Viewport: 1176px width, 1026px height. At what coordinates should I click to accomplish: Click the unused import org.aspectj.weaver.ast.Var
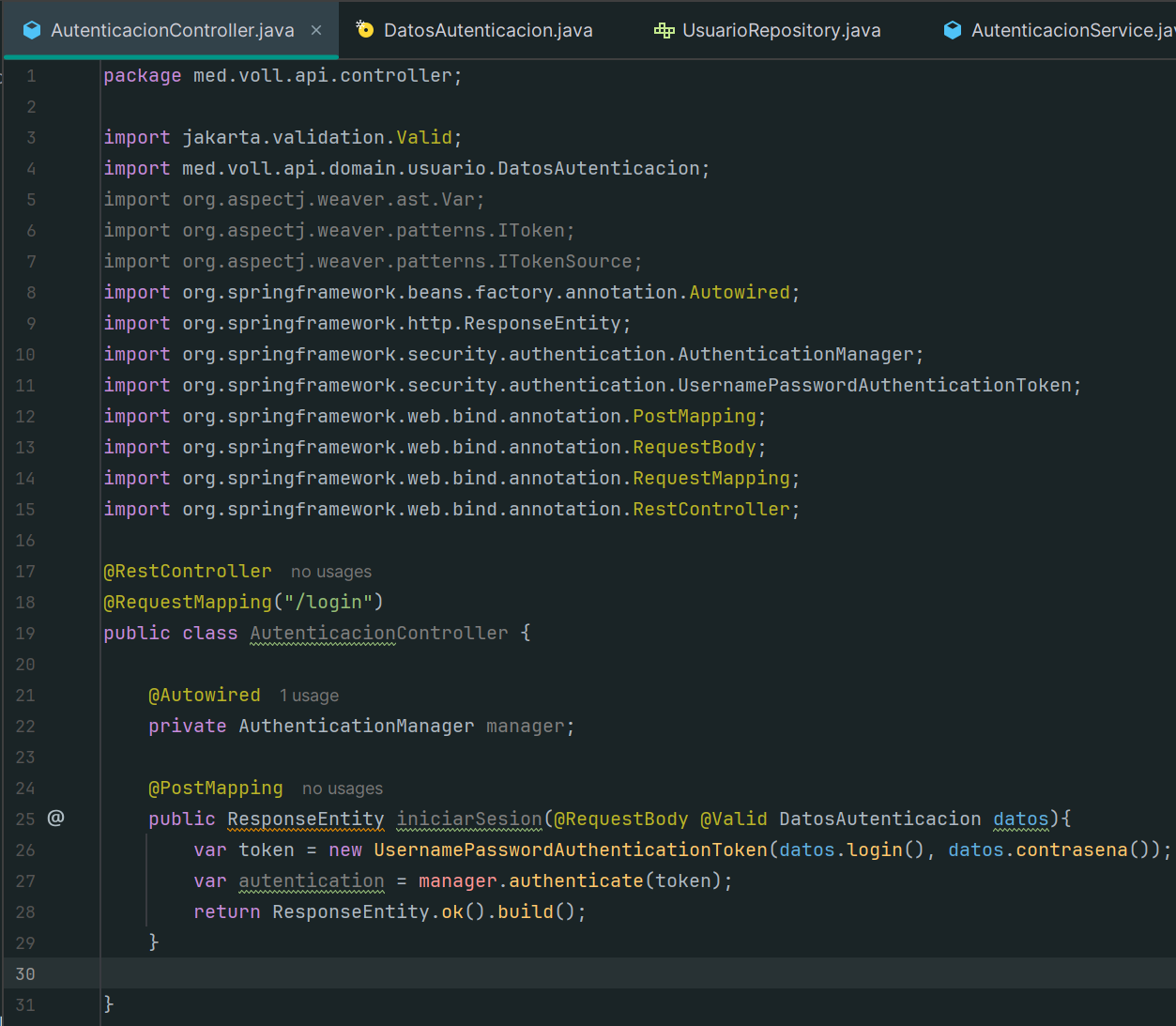coord(294,199)
